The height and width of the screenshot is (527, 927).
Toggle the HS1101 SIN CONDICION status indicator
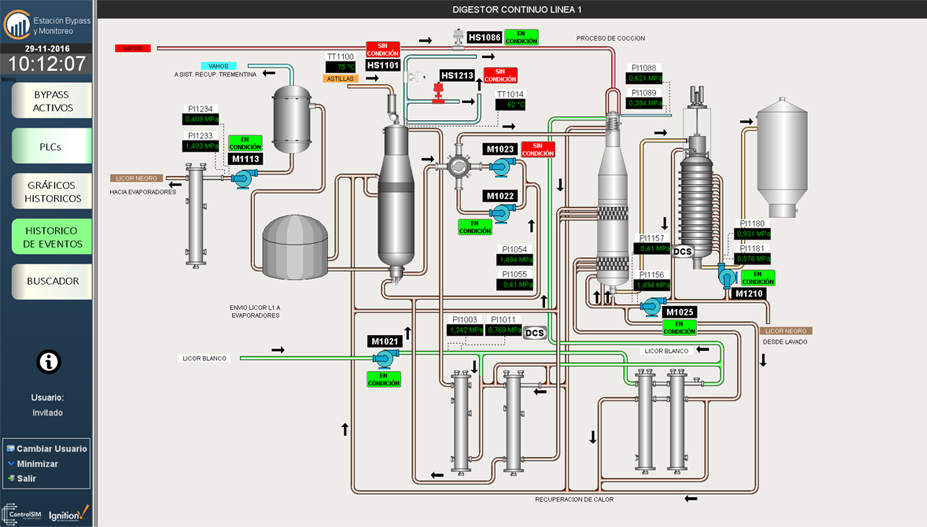(382, 48)
